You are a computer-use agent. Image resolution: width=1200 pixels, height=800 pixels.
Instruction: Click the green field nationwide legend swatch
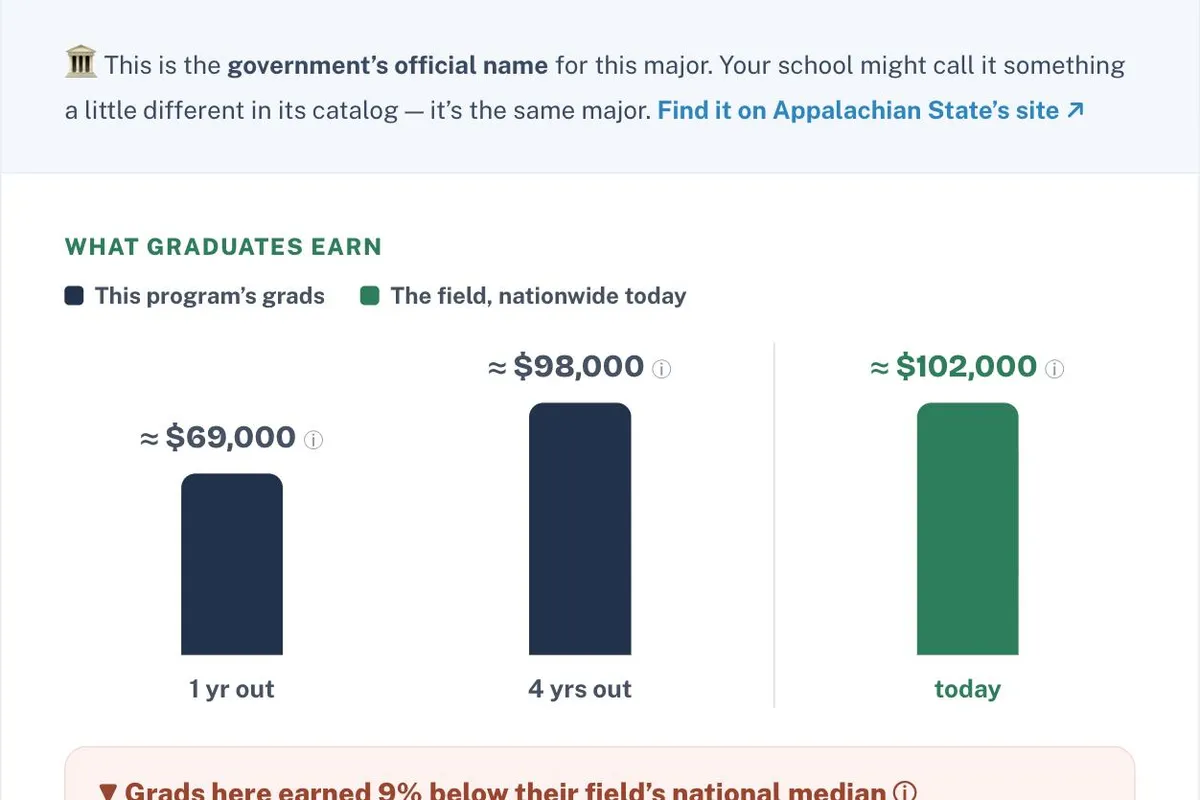click(x=370, y=296)
